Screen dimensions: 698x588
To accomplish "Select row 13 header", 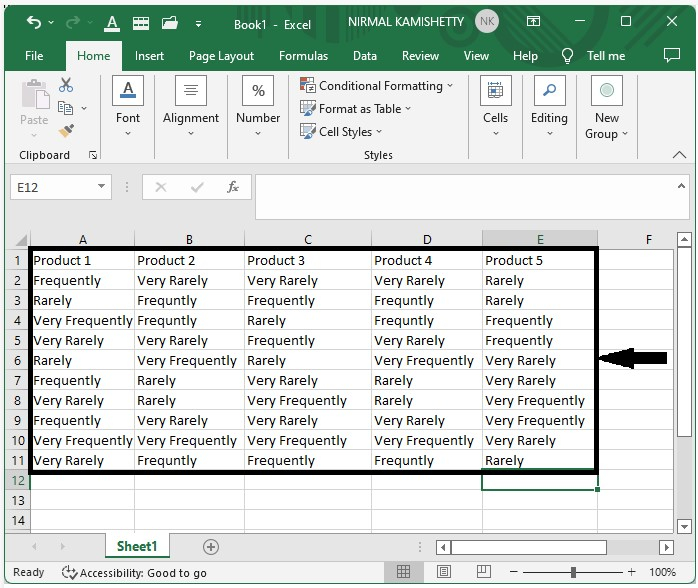I will [x=18, y=500].
